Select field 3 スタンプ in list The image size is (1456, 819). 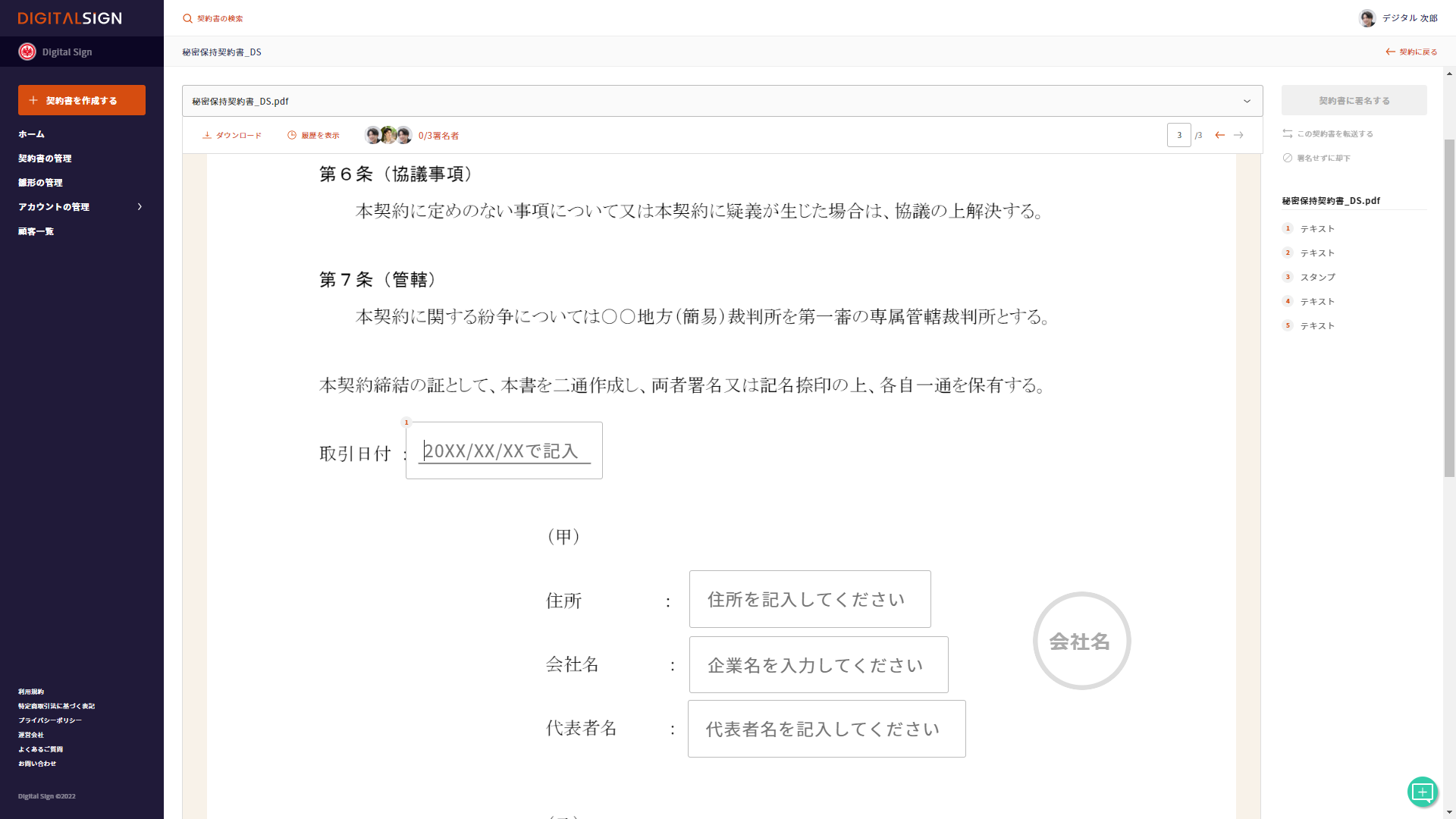click(1317, 277)
